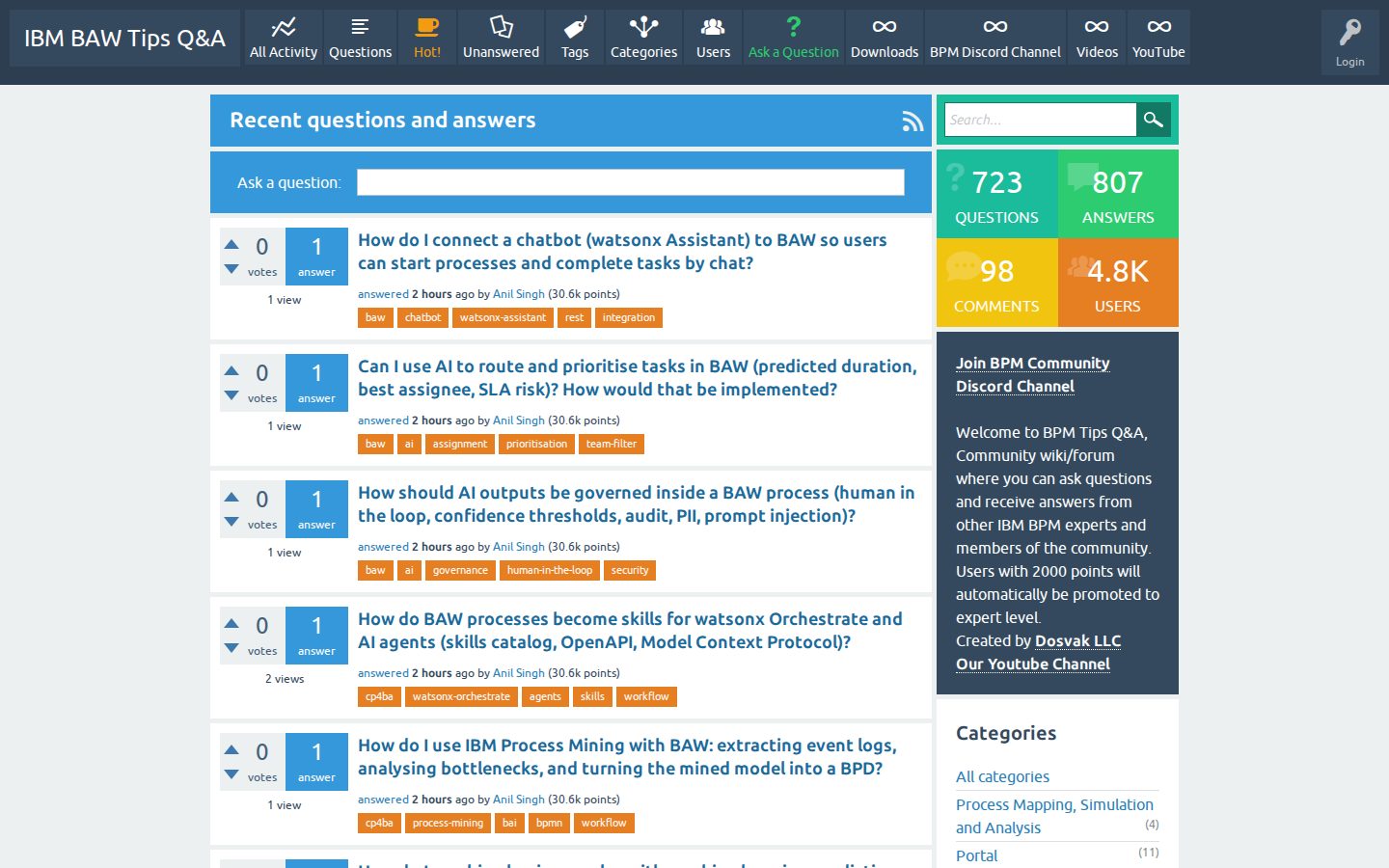Click the IBM BAW Tips Q&A site title
Screen dimensions: 1389x868
point(124,38)
